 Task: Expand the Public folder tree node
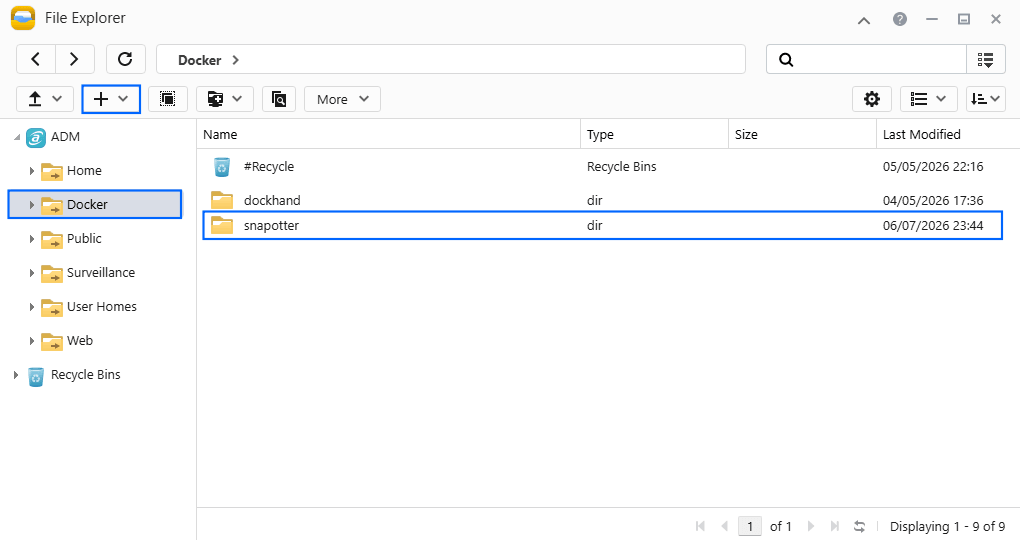click(31, 239)
